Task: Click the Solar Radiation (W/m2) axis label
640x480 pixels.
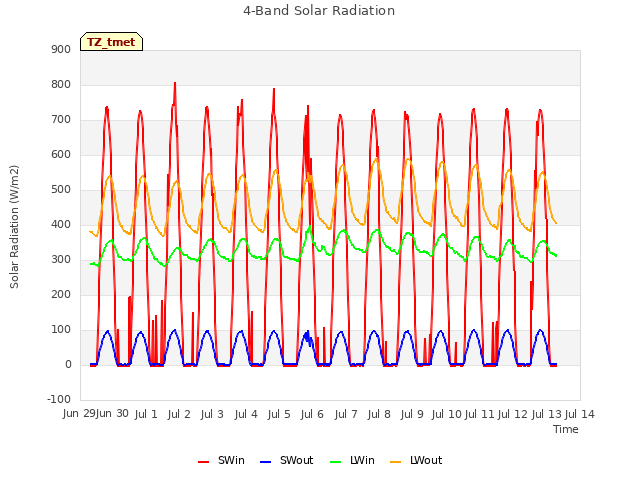Action: (x=14, y=227)
